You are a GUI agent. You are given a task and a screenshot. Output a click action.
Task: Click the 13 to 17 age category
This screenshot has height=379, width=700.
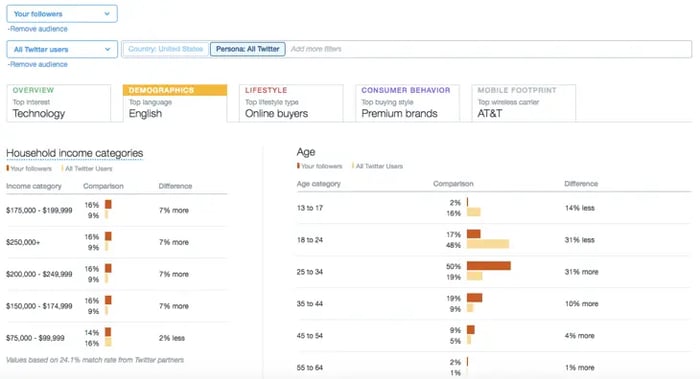(310, 208)
